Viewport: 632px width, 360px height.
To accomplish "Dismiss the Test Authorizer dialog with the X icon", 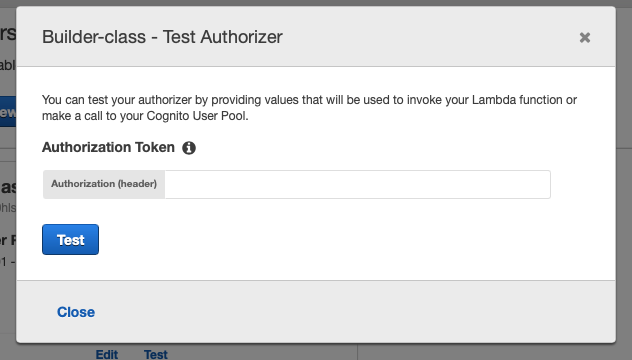I will (584, 37).
